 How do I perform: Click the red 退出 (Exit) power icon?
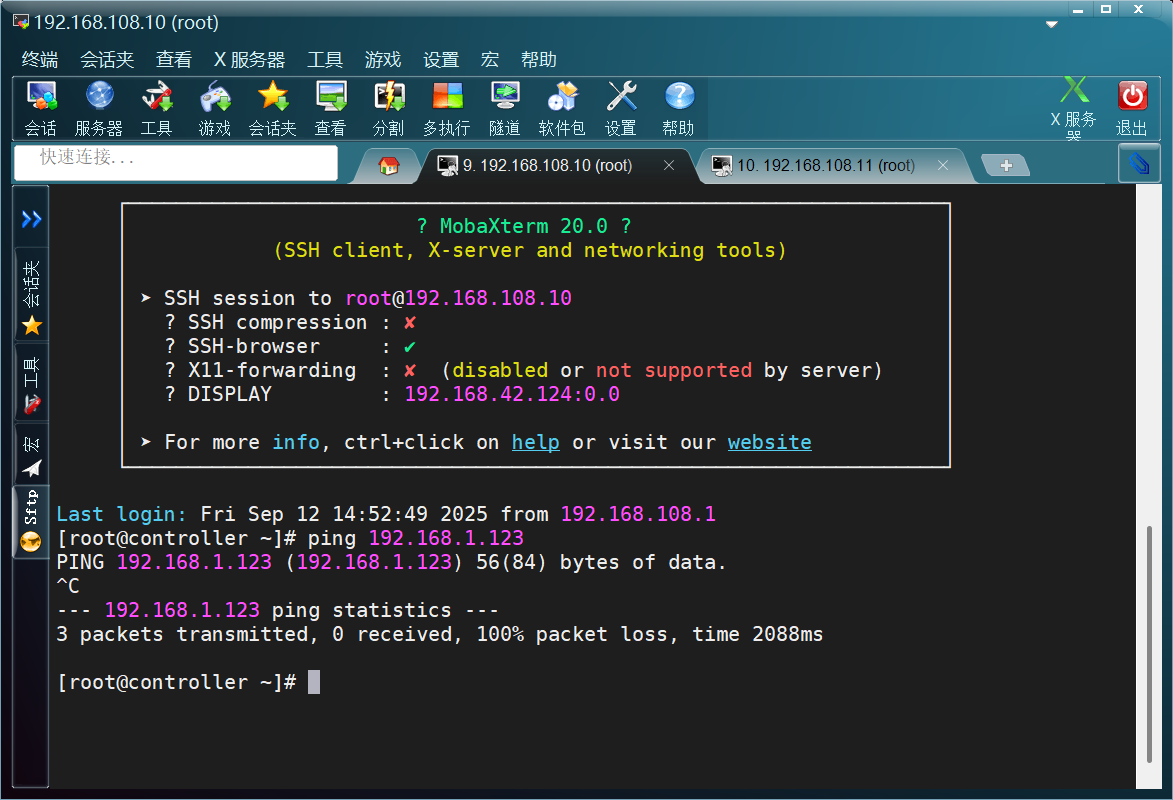tap(1132, 109)
